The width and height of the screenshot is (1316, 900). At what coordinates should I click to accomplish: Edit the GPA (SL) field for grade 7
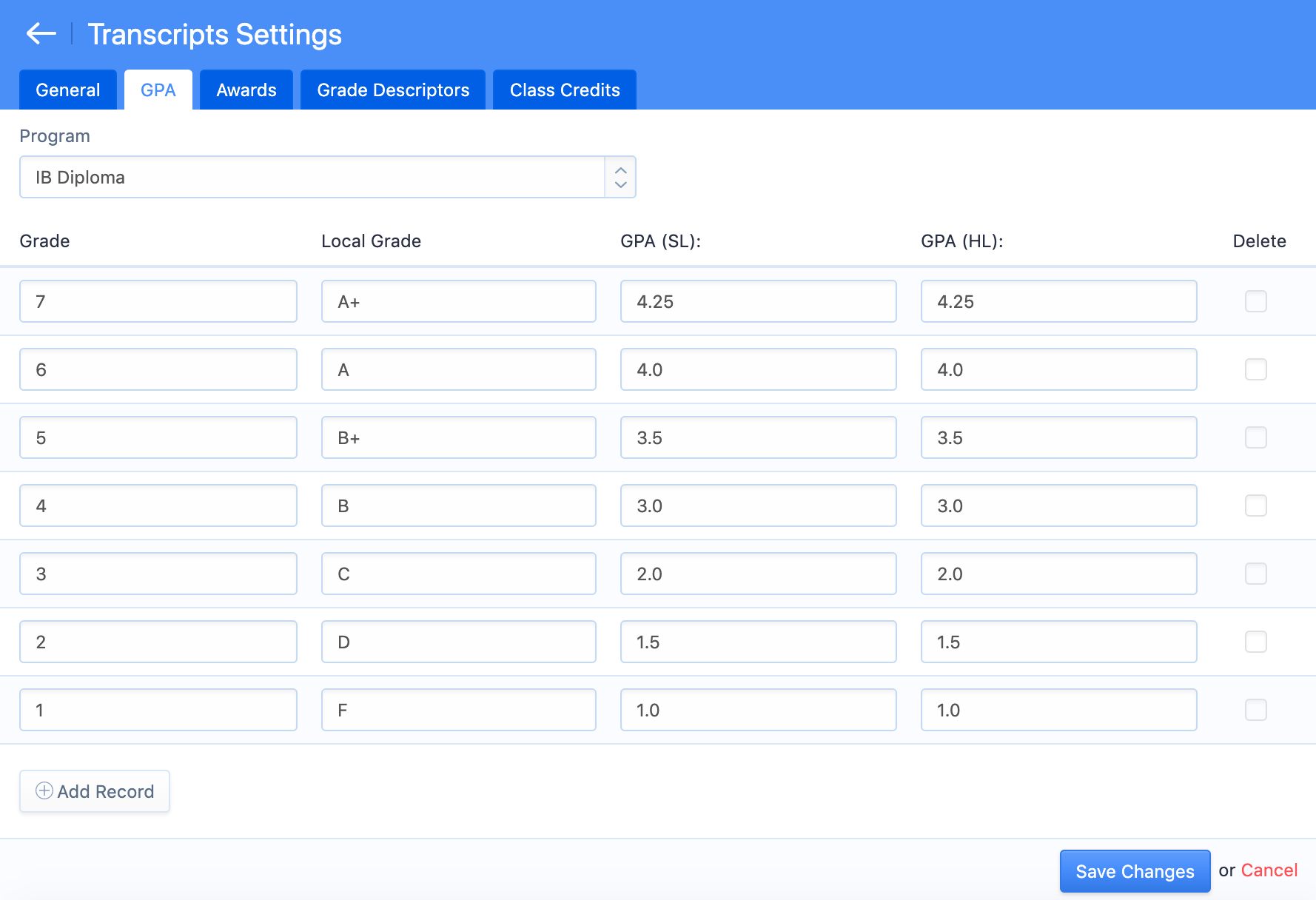[x=759, y=301]
